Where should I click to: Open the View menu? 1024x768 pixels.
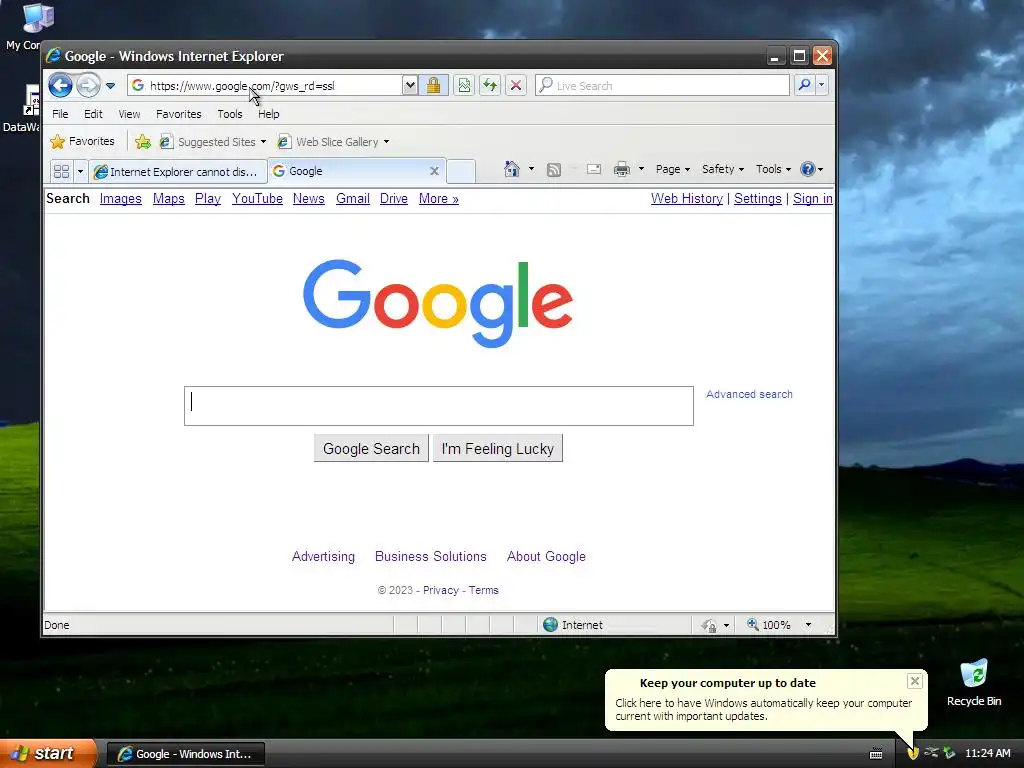click(x=129, y=114)
